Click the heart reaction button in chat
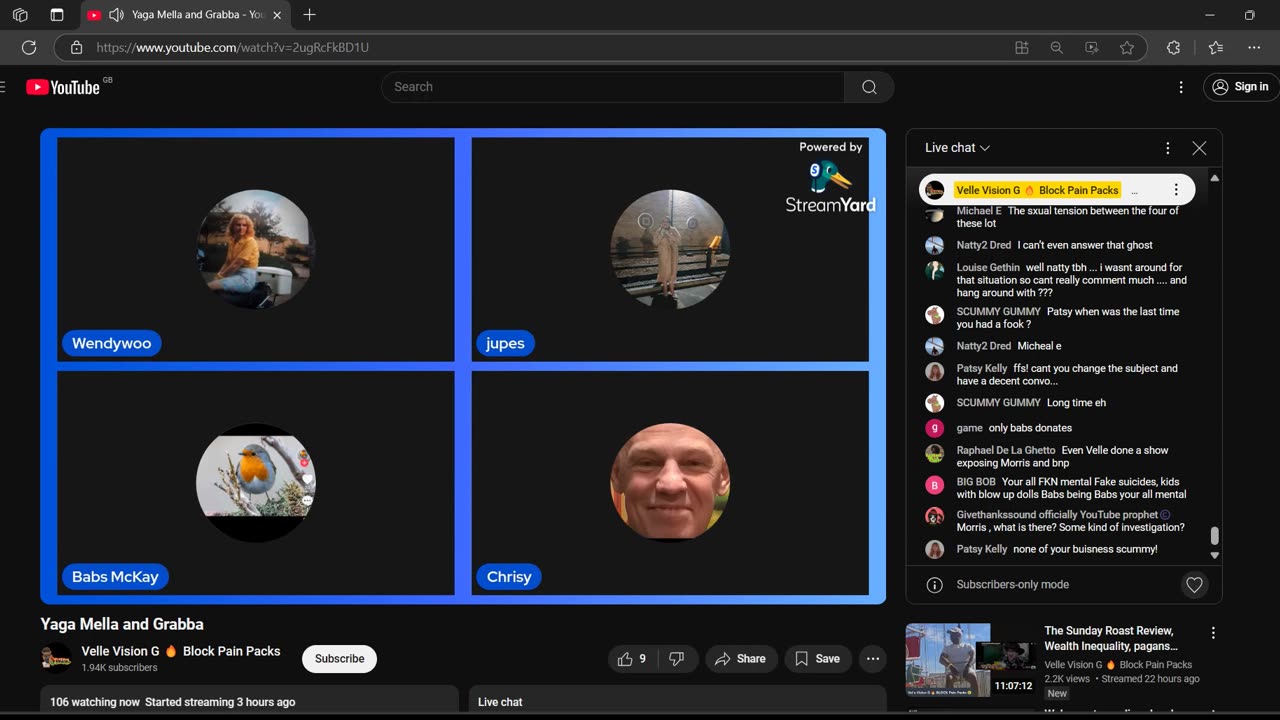 click(x=1194, y=585)
